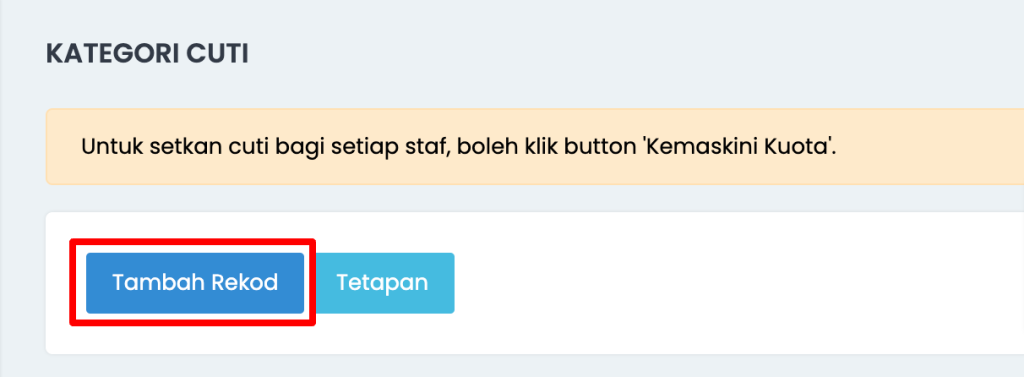Select the KATEGORI CUTI page heading
1024x377 pixels.
pos(147,54)
